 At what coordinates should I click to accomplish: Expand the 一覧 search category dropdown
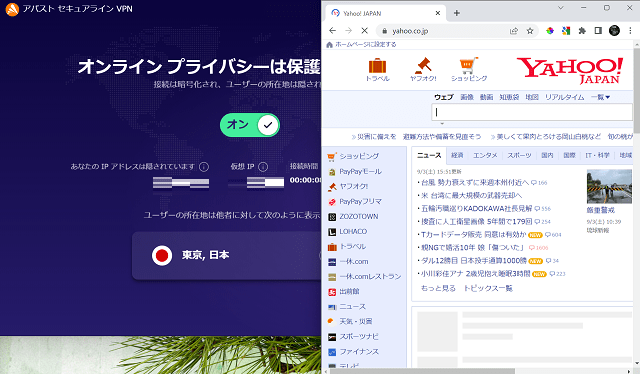pos(600,97)
